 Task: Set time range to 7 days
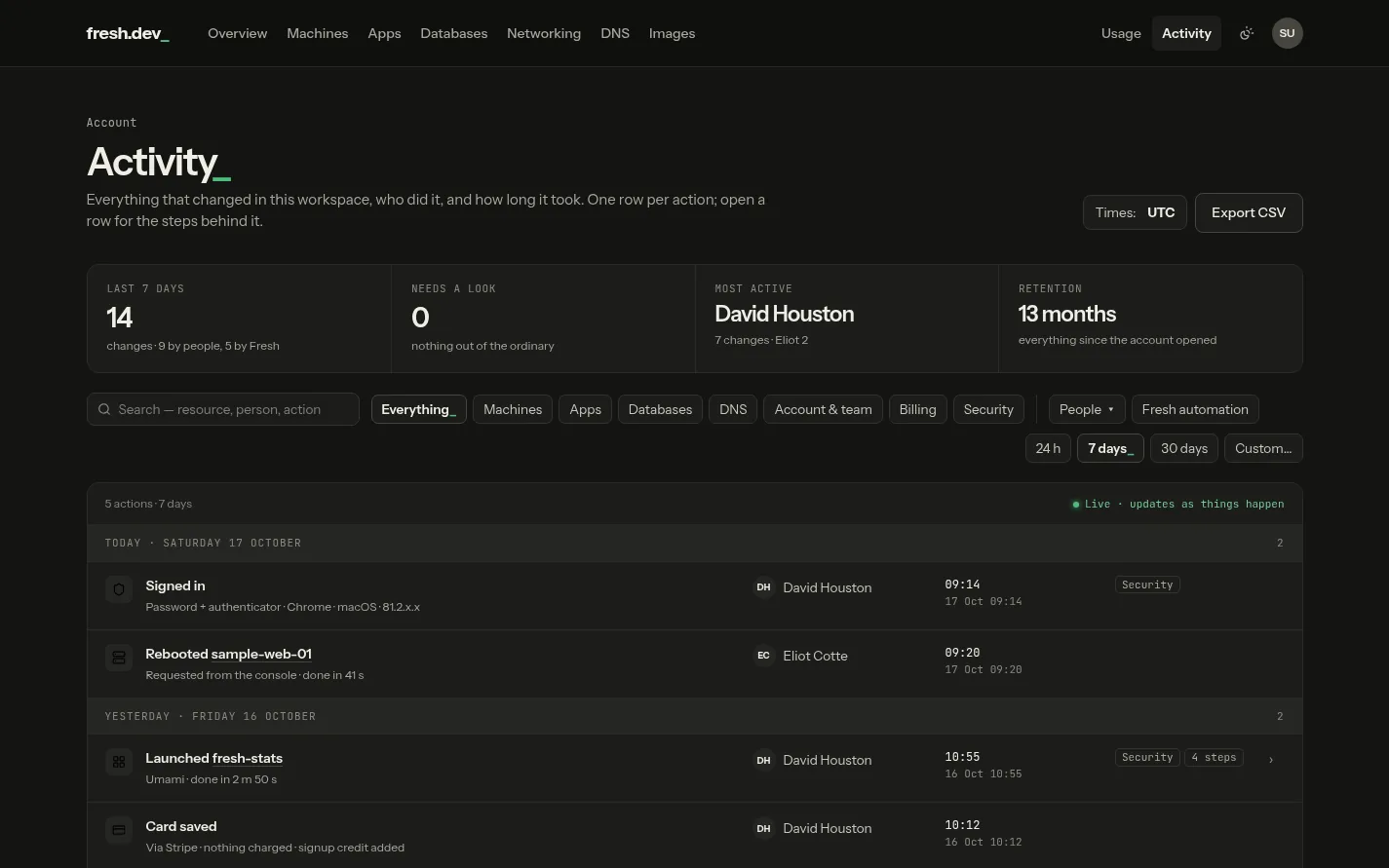pos(1110,448)
